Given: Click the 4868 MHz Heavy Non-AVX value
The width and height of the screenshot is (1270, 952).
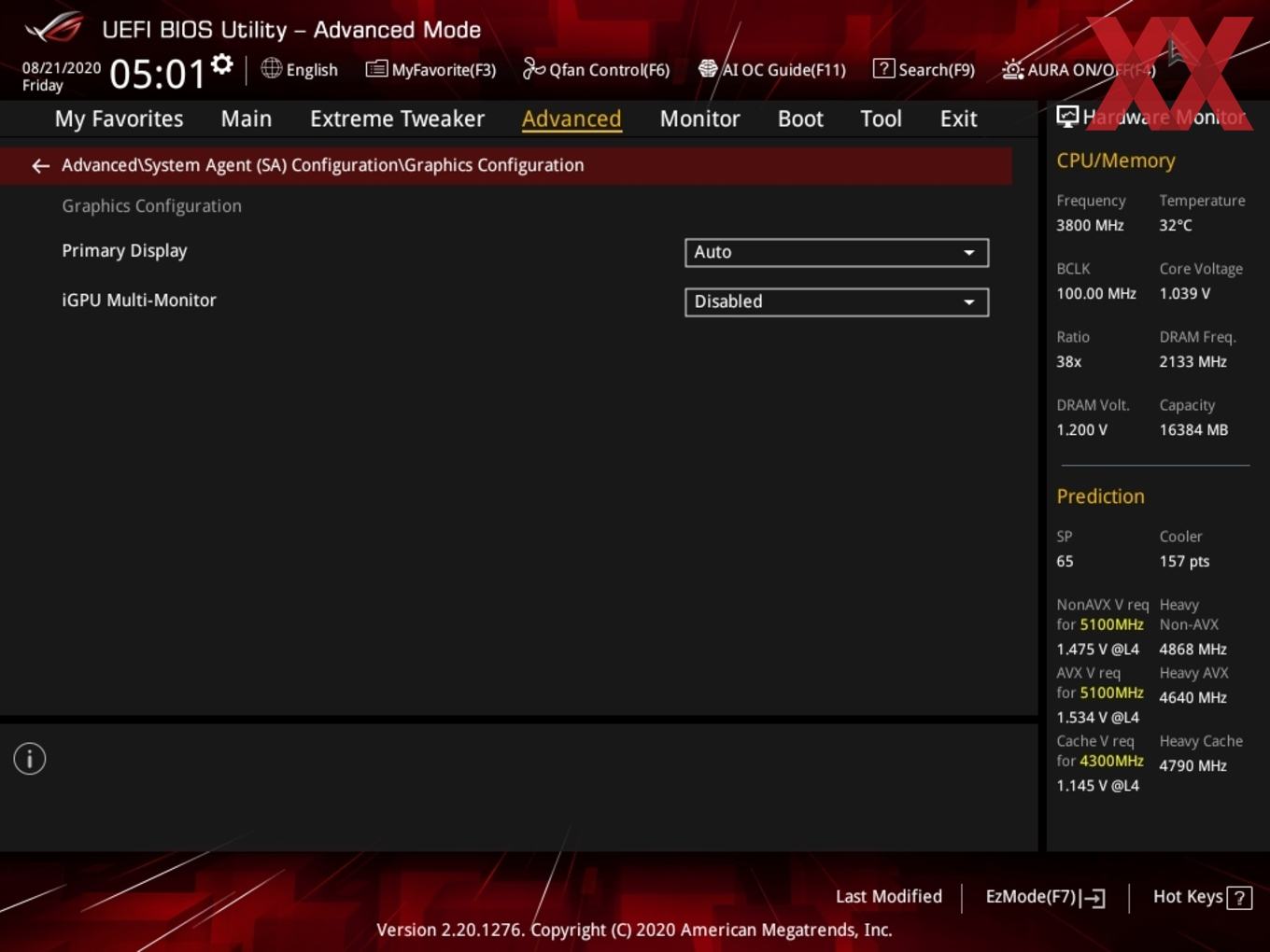Looking at the screenshot, I should [1192, 649].
